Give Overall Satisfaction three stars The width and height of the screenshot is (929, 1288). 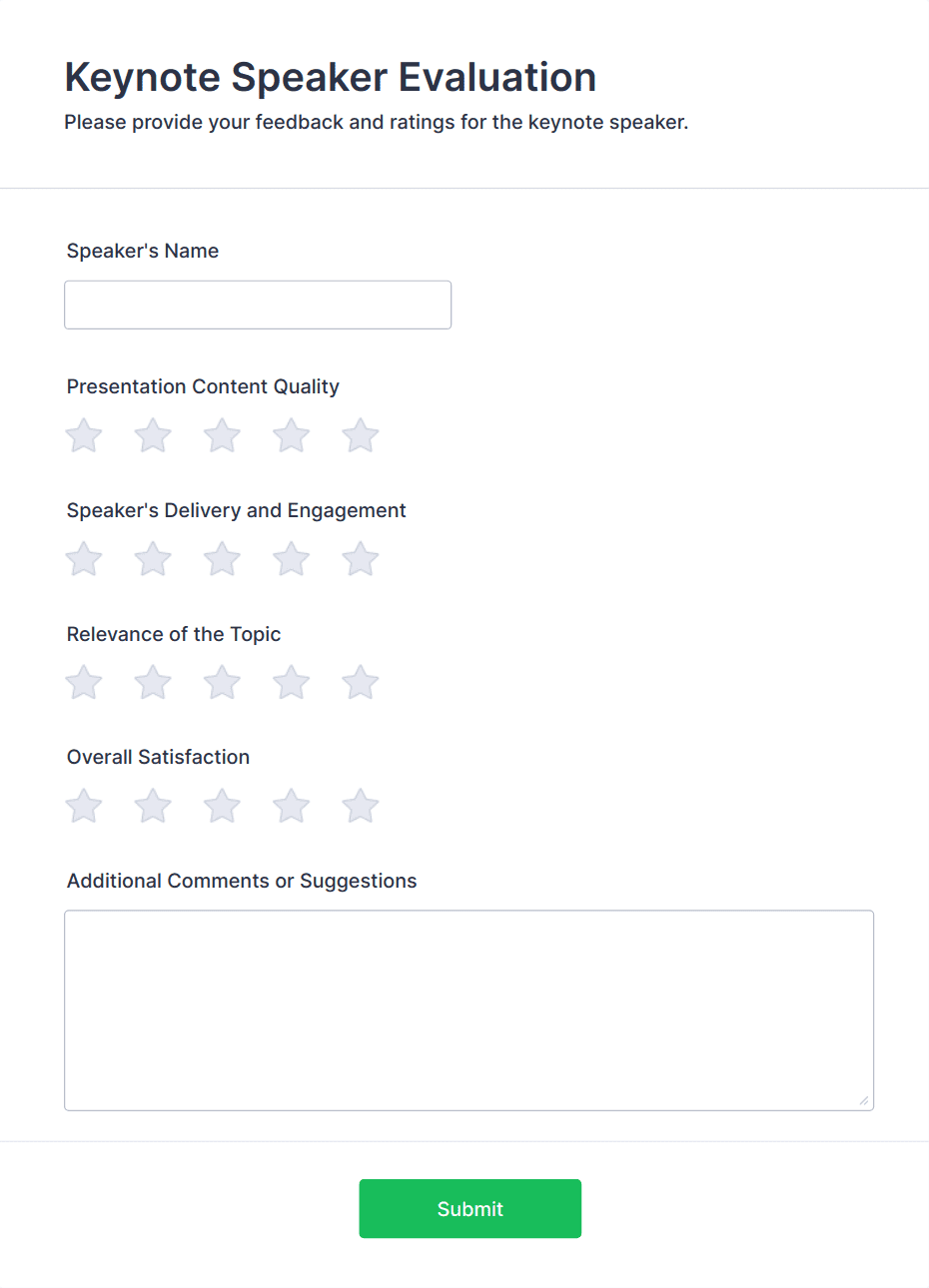tap(221, 806)
